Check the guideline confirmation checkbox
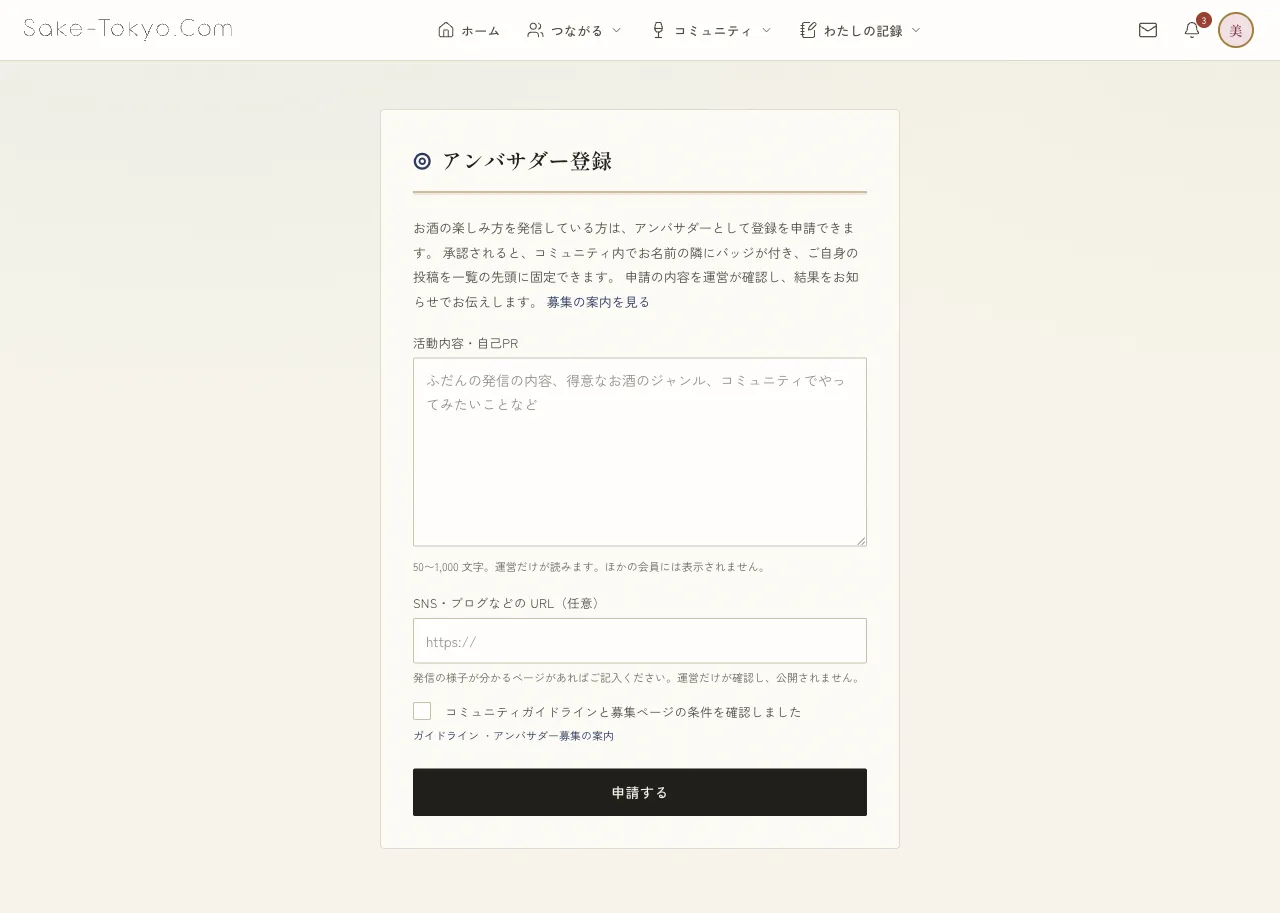1280x913 pixels. tap(422, 711)
